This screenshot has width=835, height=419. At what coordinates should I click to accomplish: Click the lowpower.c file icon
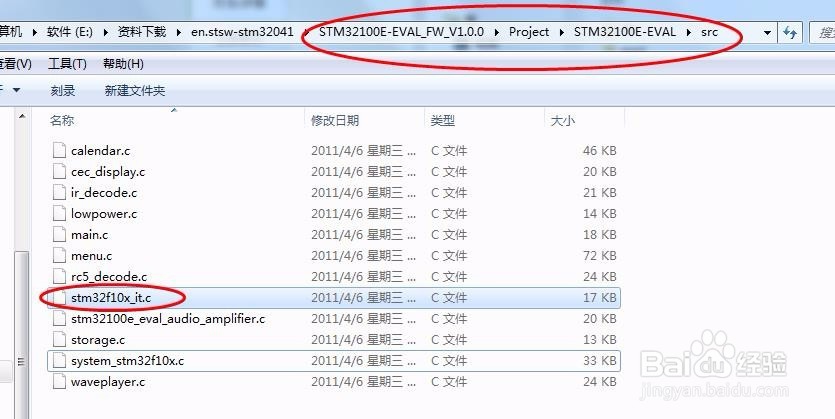pos(59,213)
